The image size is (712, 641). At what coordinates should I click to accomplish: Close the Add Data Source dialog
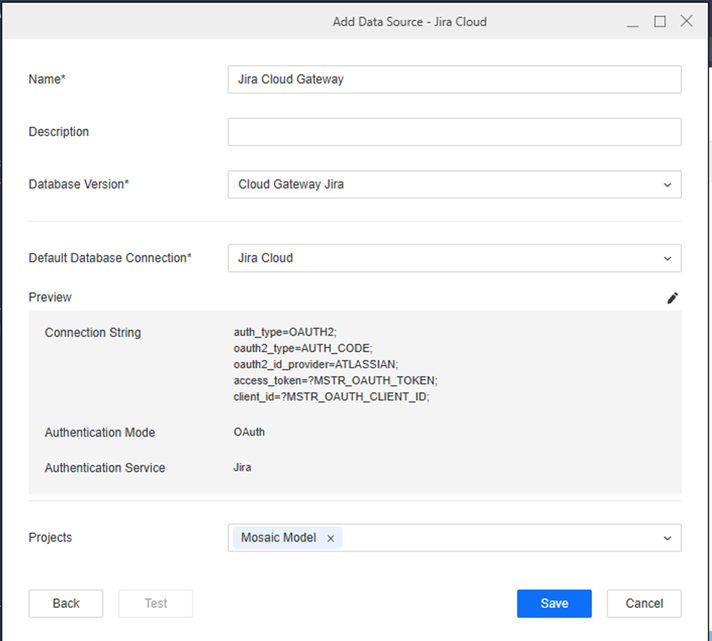pyautogui.click(x=687, y=21)
